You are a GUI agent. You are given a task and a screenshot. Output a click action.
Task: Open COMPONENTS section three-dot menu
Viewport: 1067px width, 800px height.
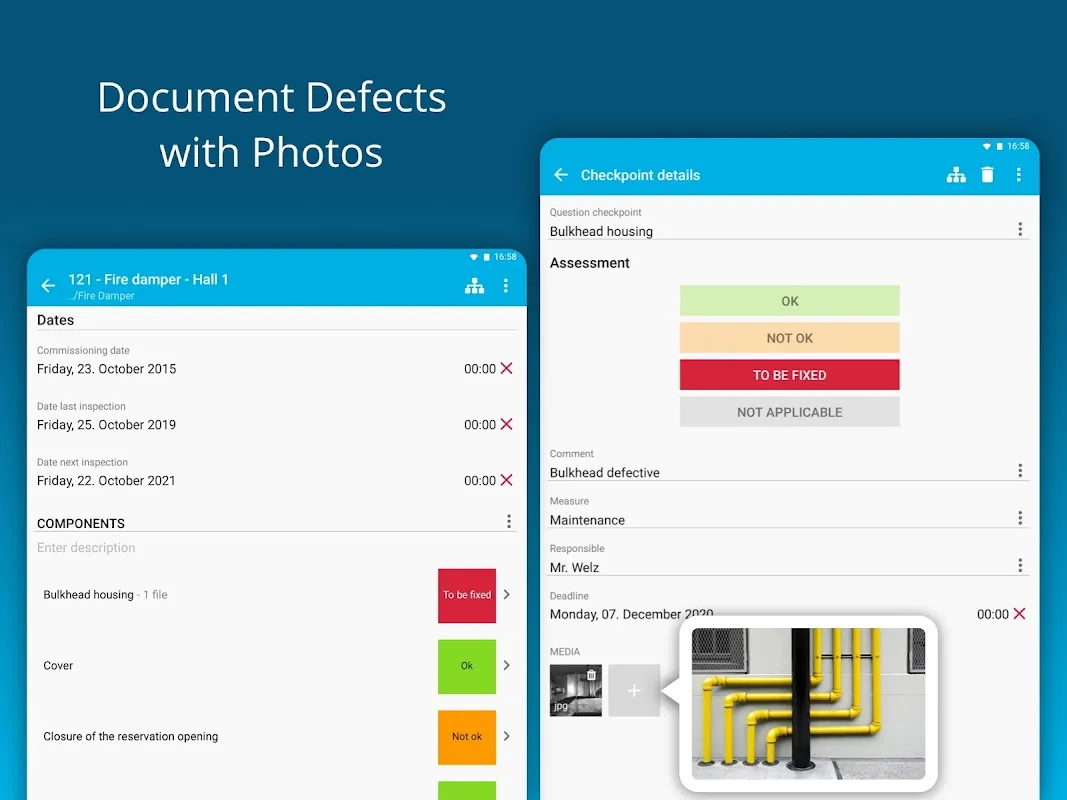coord(508,522)
